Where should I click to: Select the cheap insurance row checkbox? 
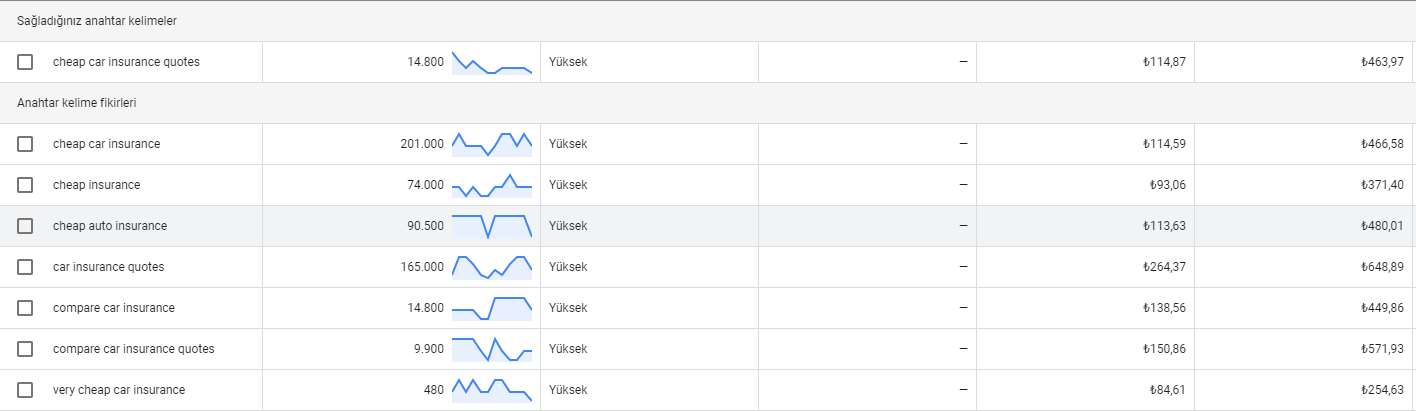[25, 185]
